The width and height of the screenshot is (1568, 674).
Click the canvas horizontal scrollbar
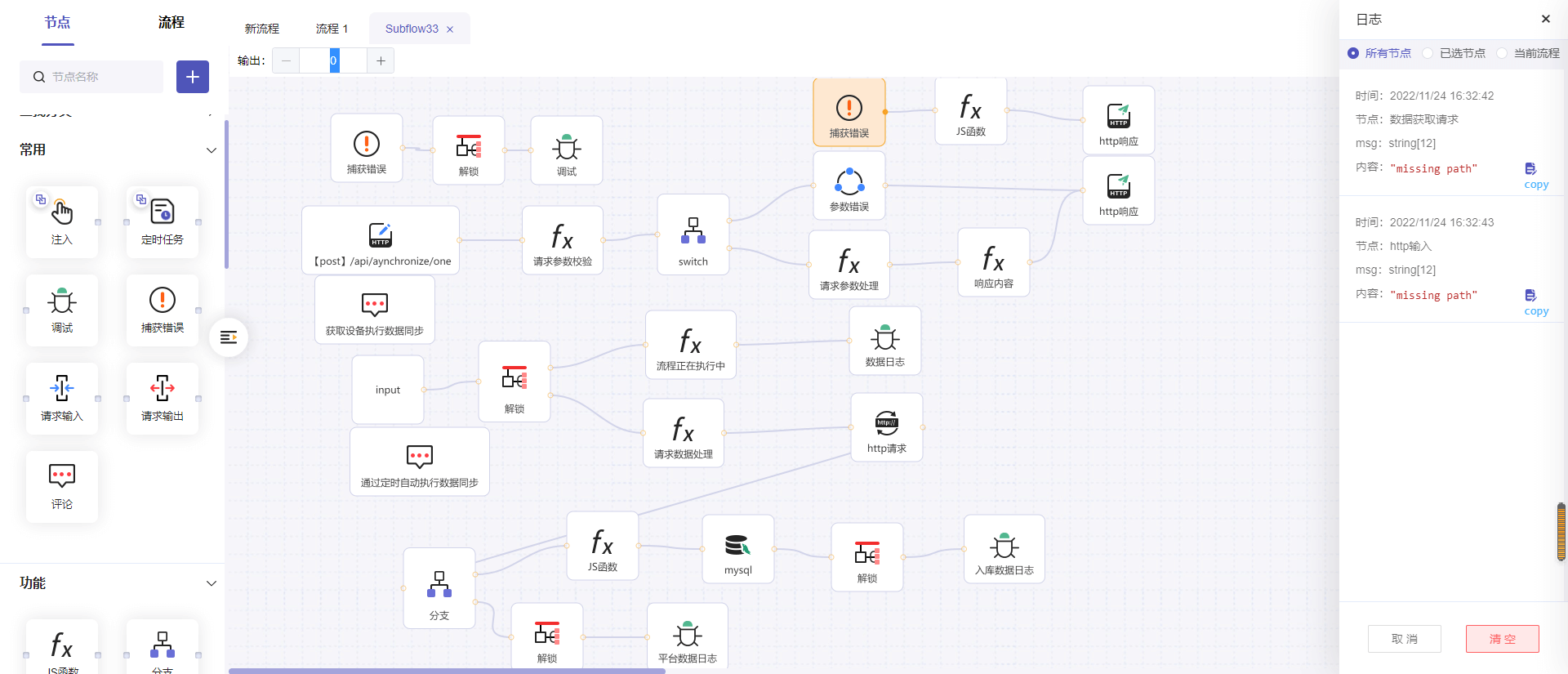tap(447, 671)
